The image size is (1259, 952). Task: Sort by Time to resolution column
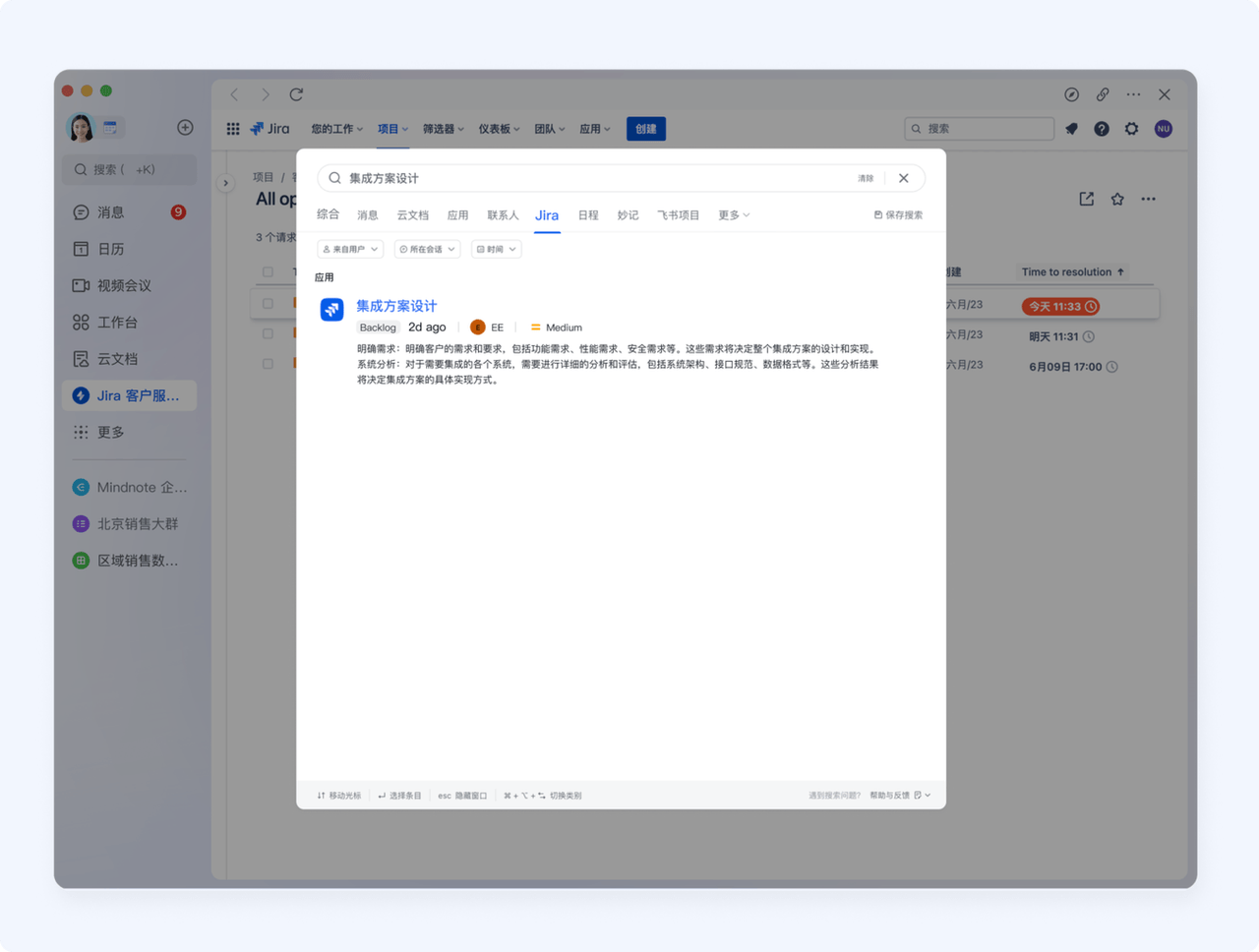point(1072,271)
